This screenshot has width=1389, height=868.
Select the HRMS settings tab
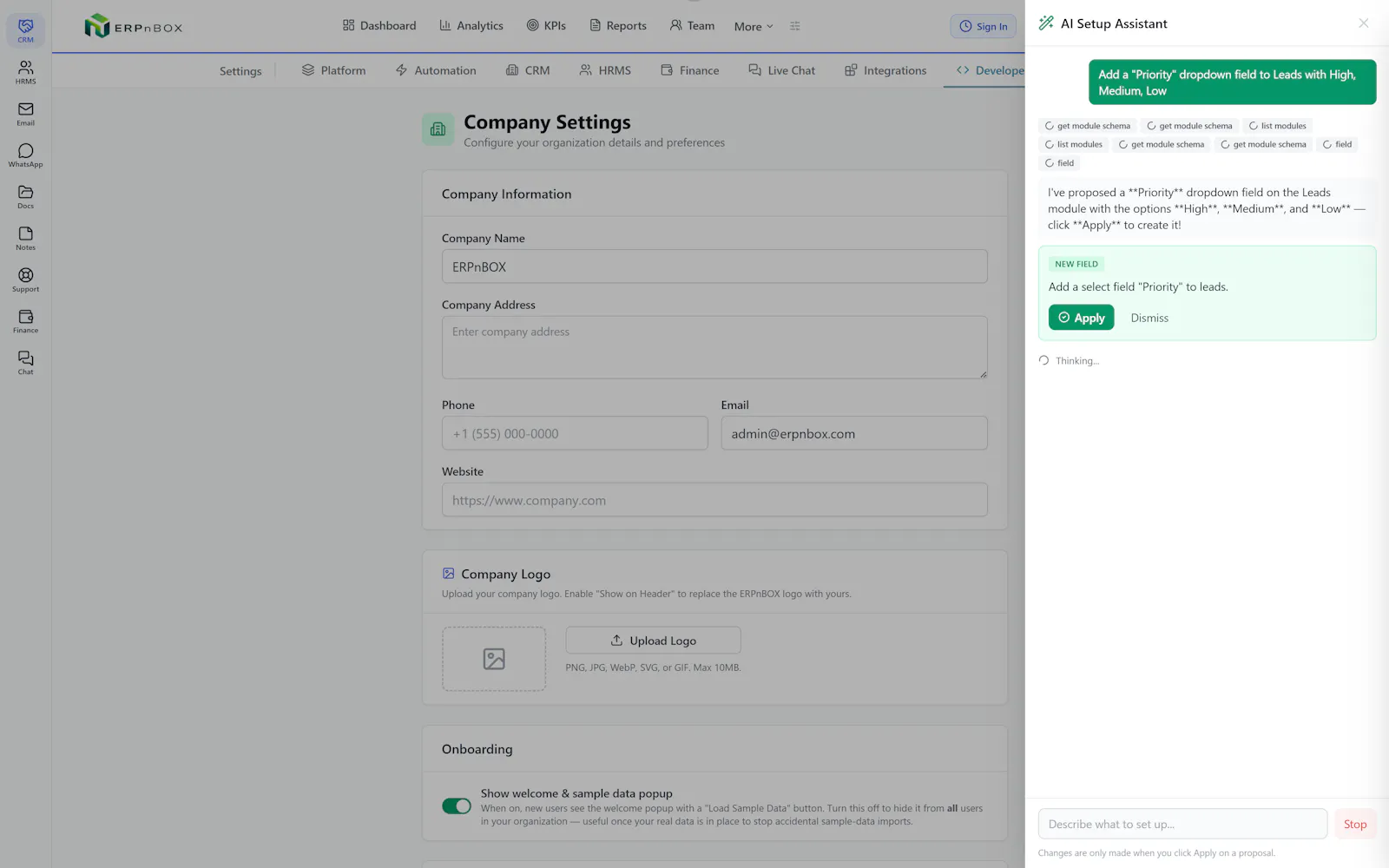pos(605,70)
